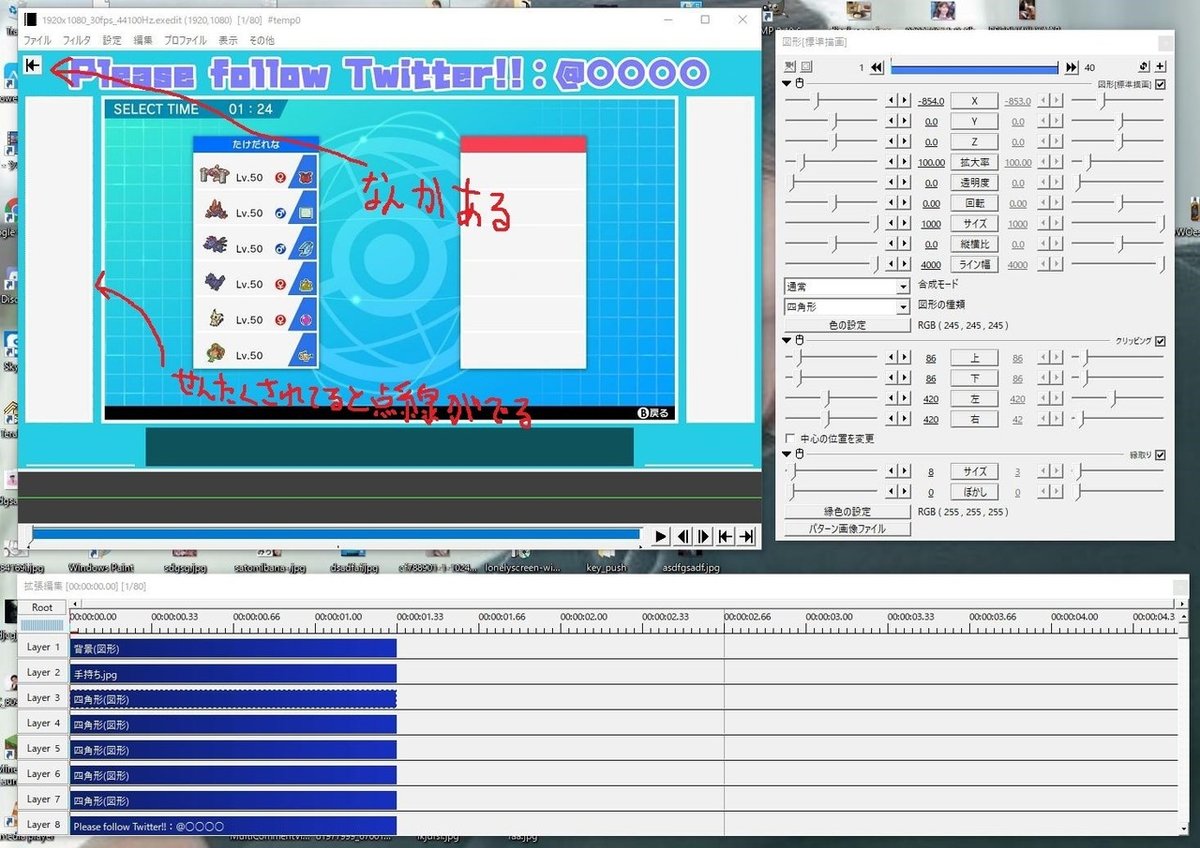Go to object start frame double-arrow icon
This screenshot has height=848, width=1200.
tap(877, 67)
